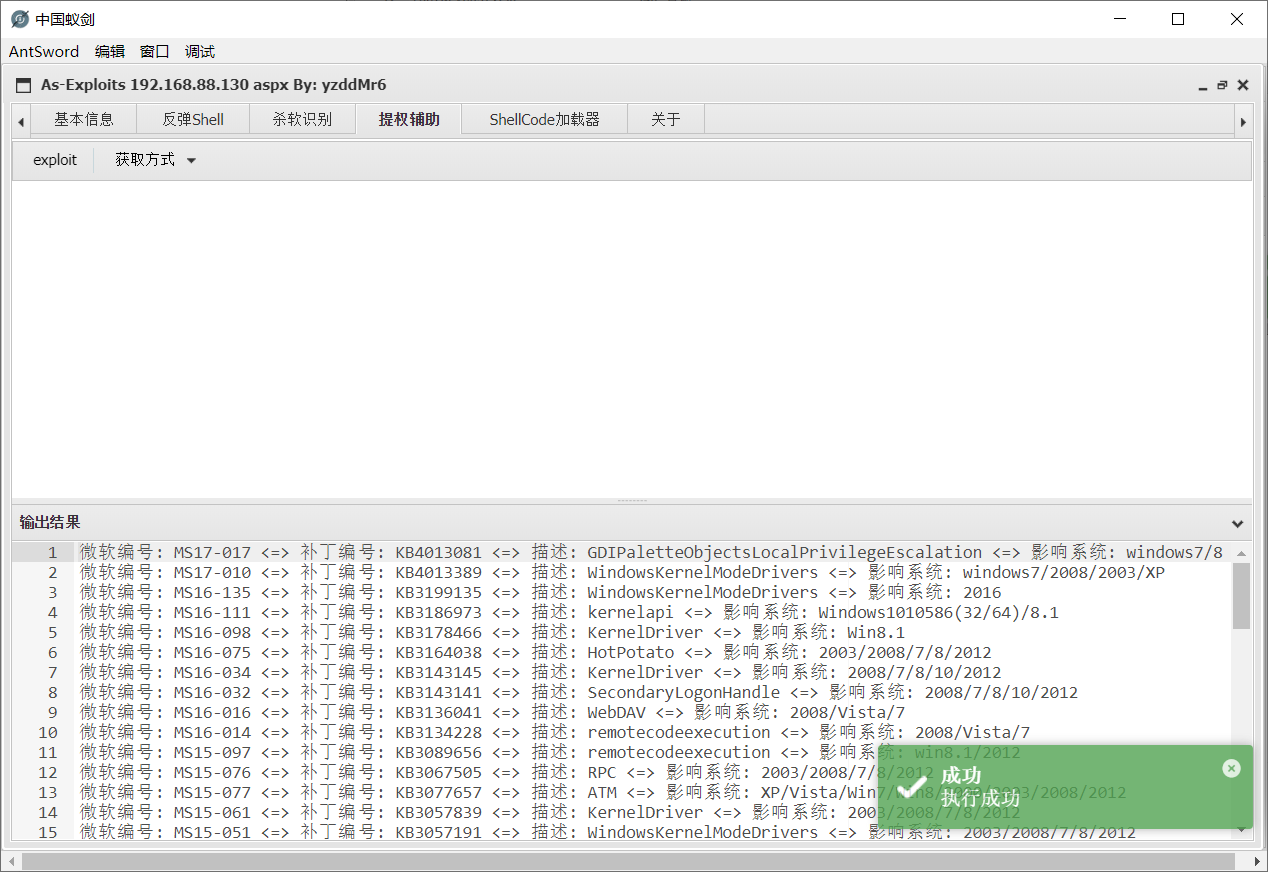1268x872 pixels.
Task: Click the 中国蚁剑 application logo icon
Action: 19,19
